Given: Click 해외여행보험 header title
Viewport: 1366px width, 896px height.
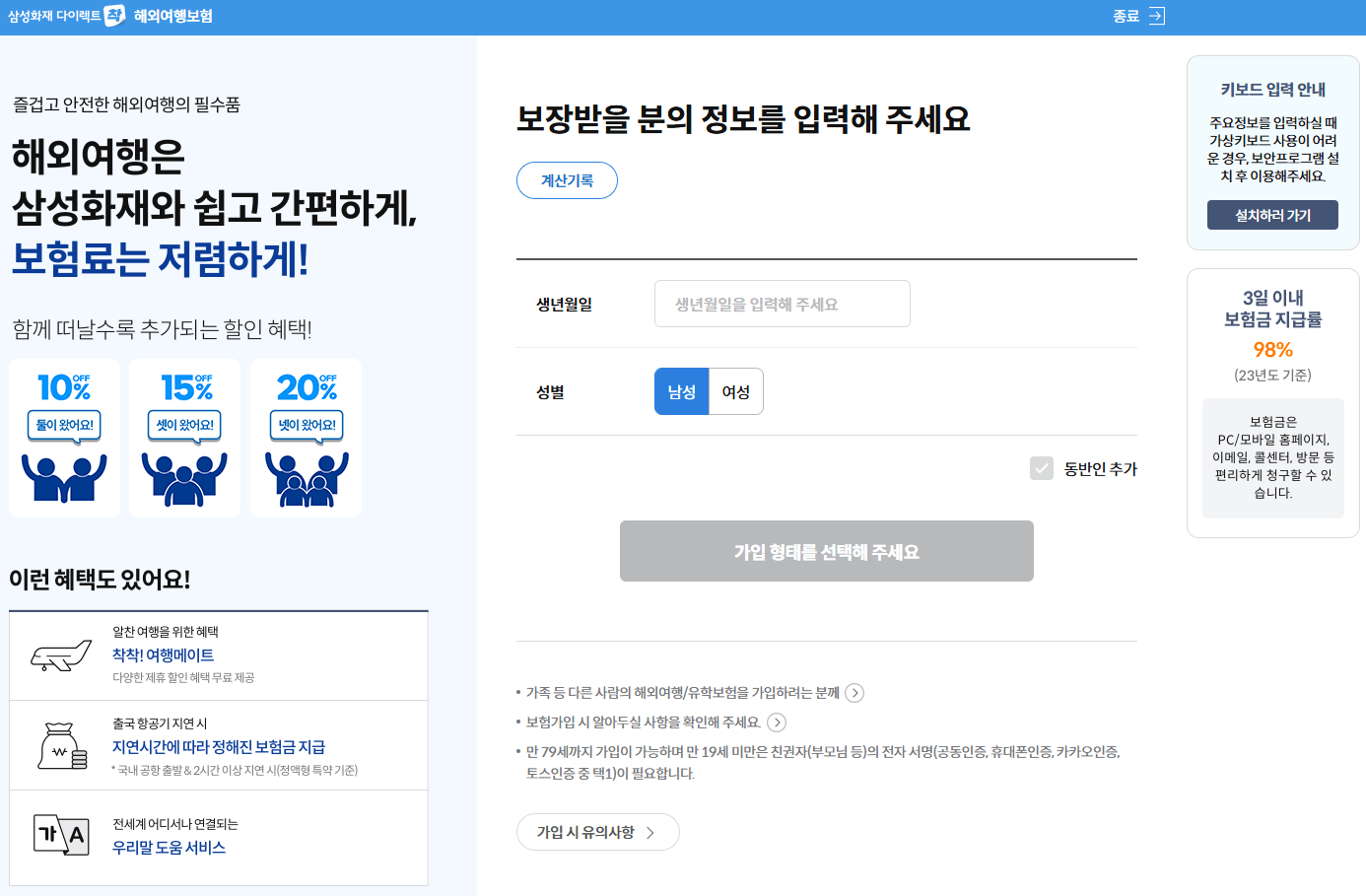Looking at the screenshot, I should [x=173, y=16].
